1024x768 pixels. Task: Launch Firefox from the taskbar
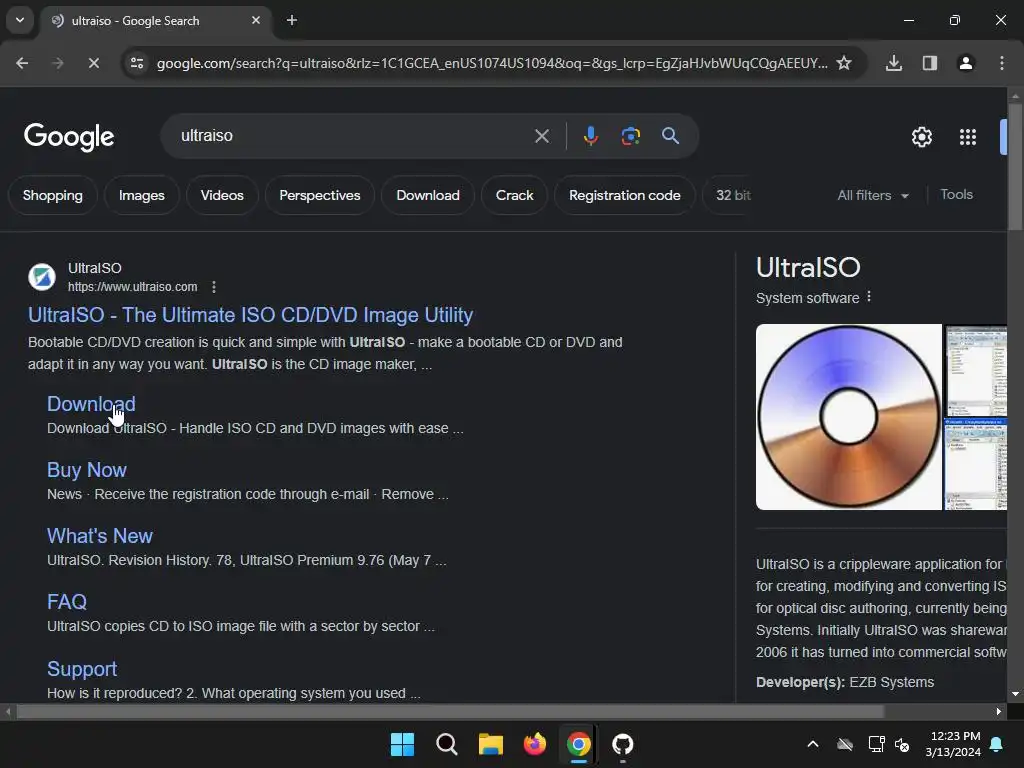click(535, 744)
